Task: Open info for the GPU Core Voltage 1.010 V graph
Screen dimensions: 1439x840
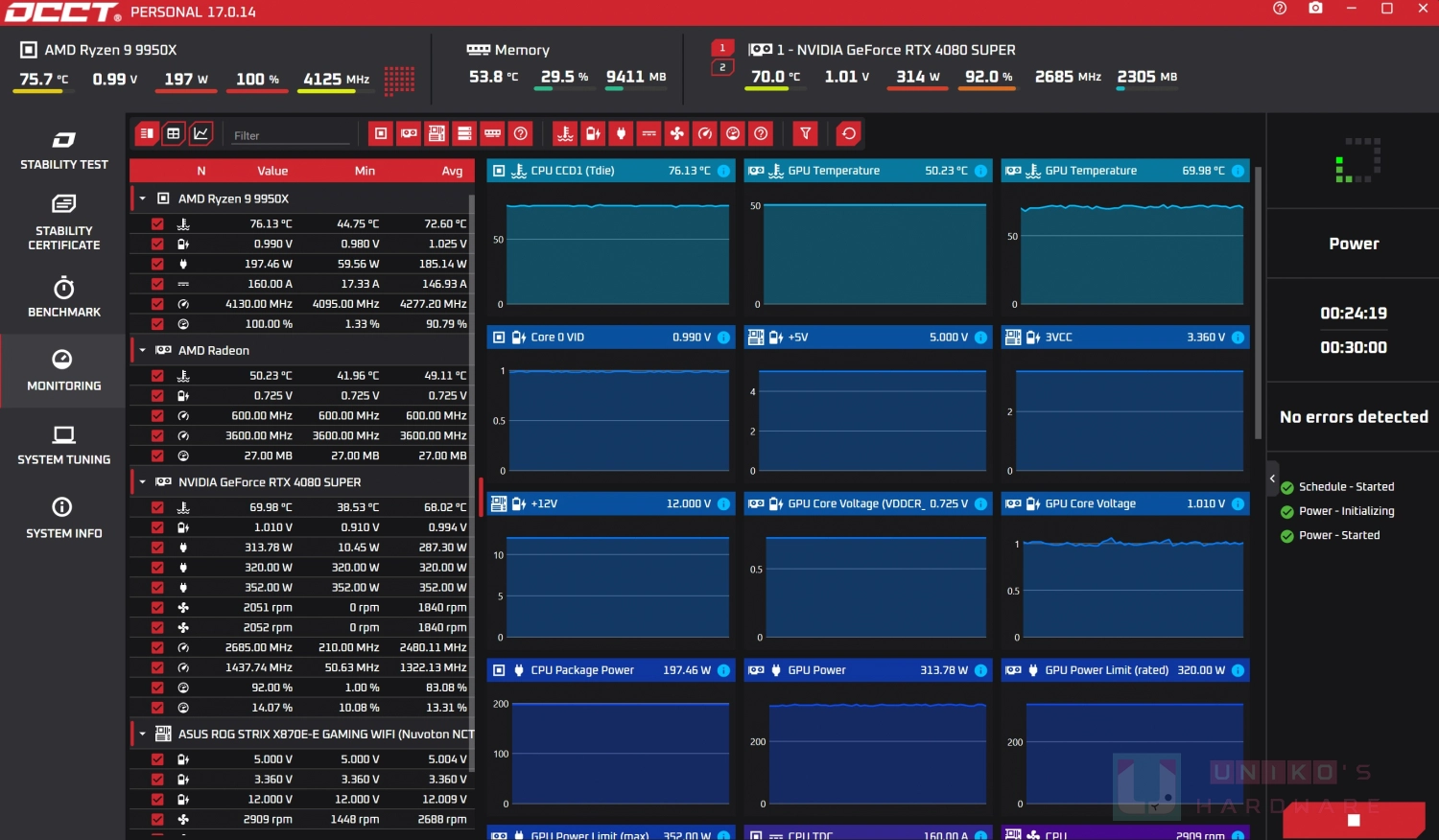Action: [x=1238, y=504]
